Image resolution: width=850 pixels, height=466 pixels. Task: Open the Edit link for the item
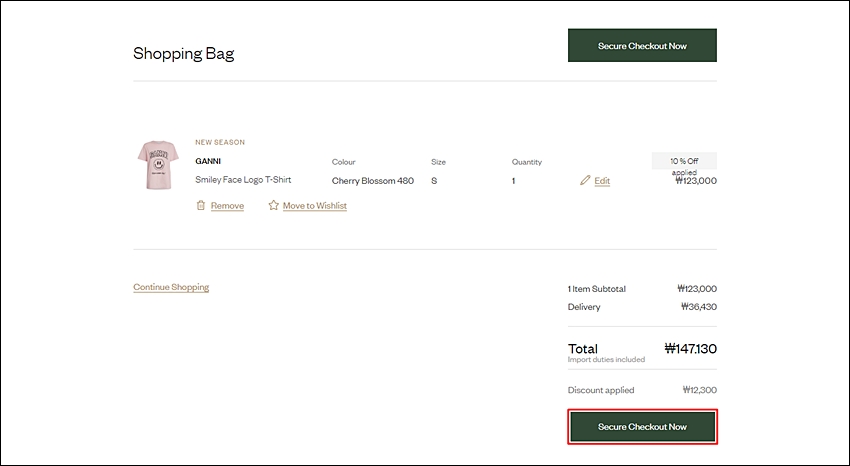click(602, 181)
